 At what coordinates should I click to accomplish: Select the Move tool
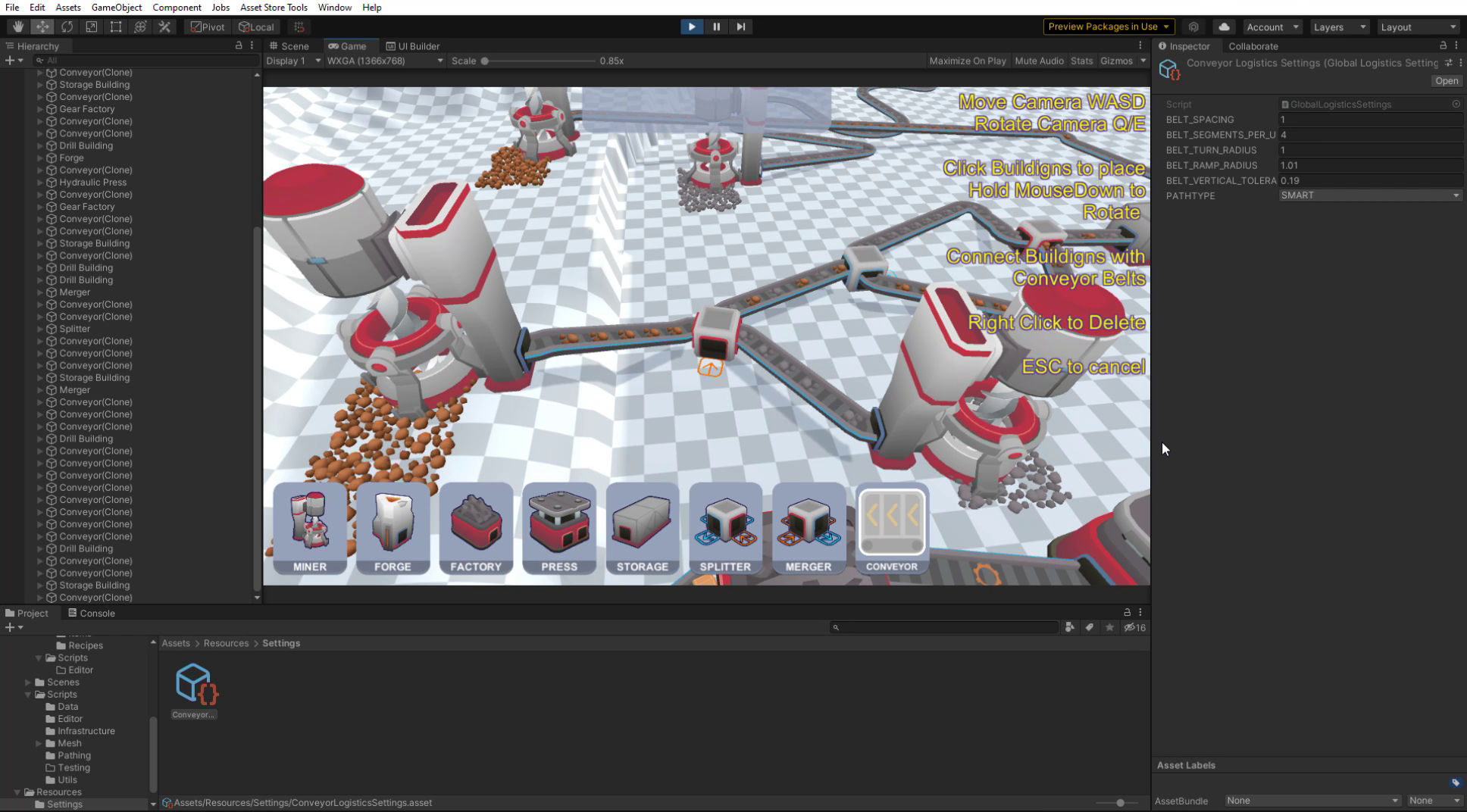click(42, 27)
